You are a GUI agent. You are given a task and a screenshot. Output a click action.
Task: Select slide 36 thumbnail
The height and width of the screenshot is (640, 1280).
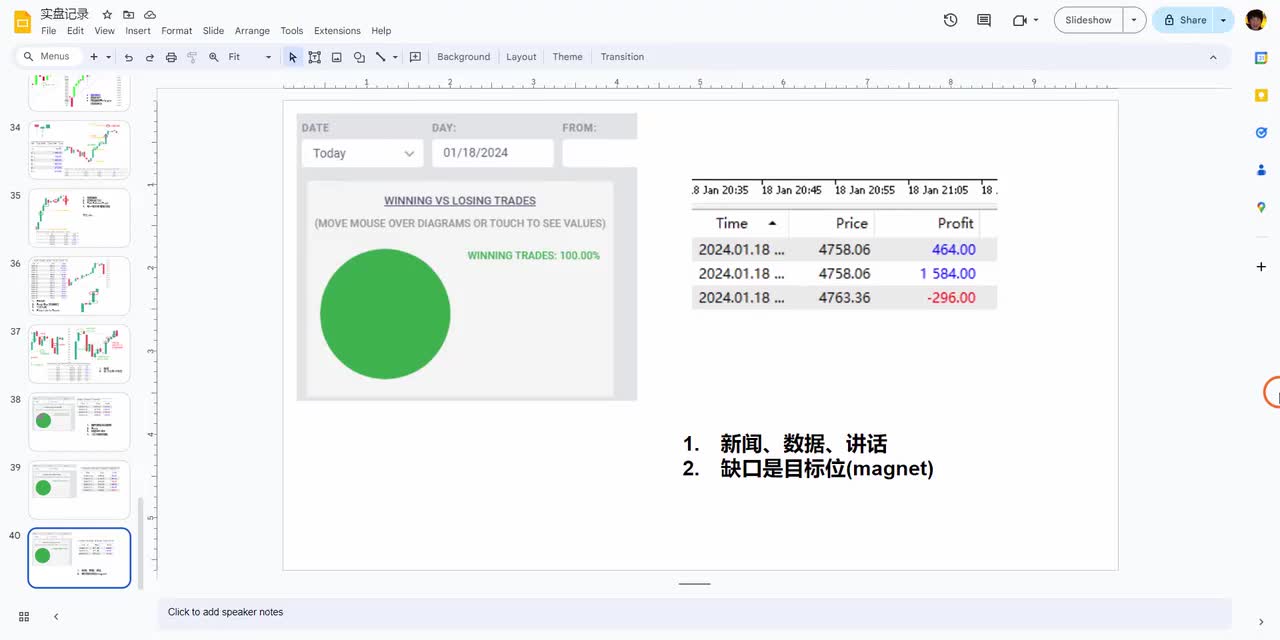(x=79, y=286)
